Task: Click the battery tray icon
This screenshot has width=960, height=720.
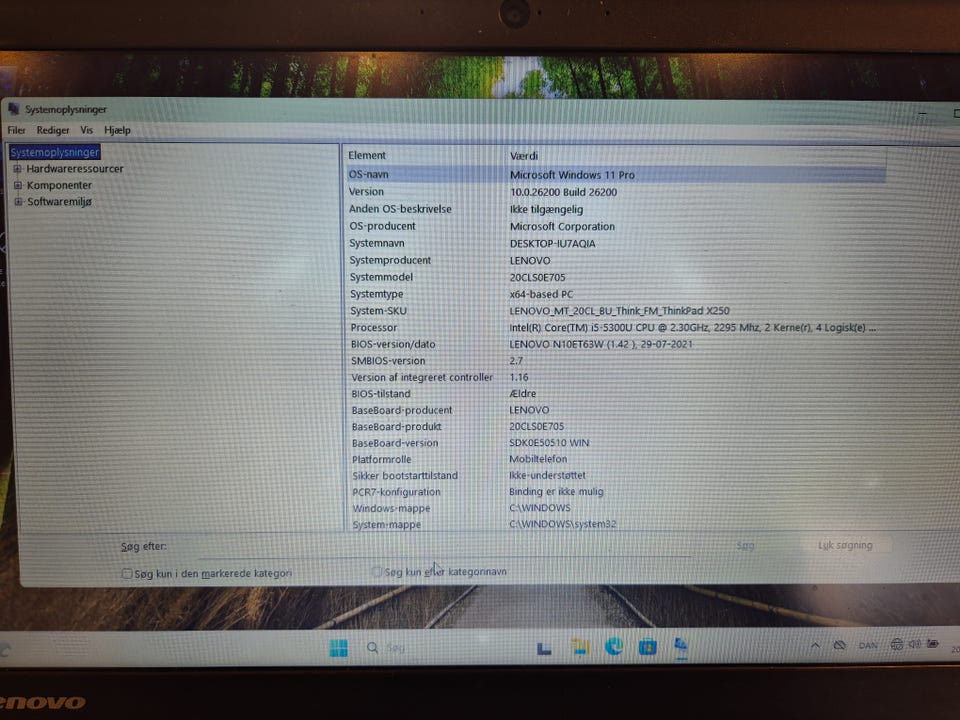Action: pos(932,643)
